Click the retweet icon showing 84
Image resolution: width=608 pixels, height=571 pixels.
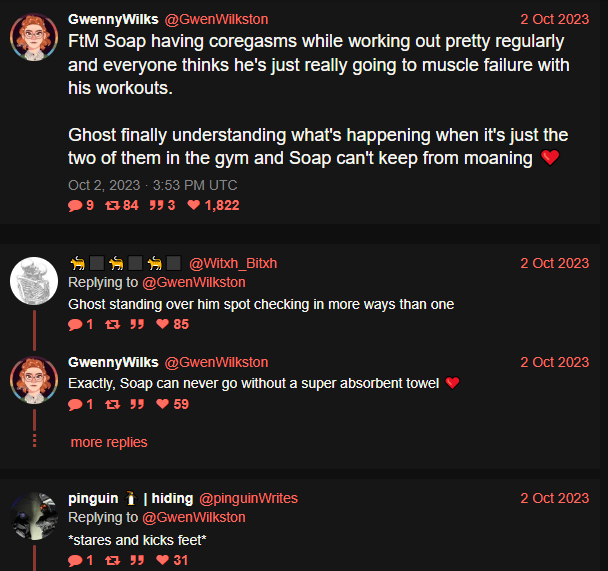point(113,206)
